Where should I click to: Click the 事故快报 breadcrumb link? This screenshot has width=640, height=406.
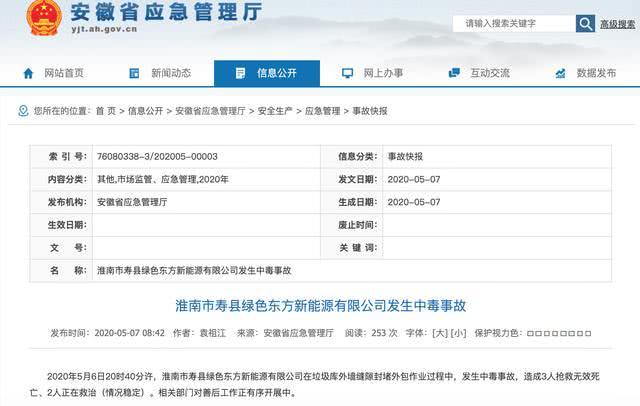[370, 111]
